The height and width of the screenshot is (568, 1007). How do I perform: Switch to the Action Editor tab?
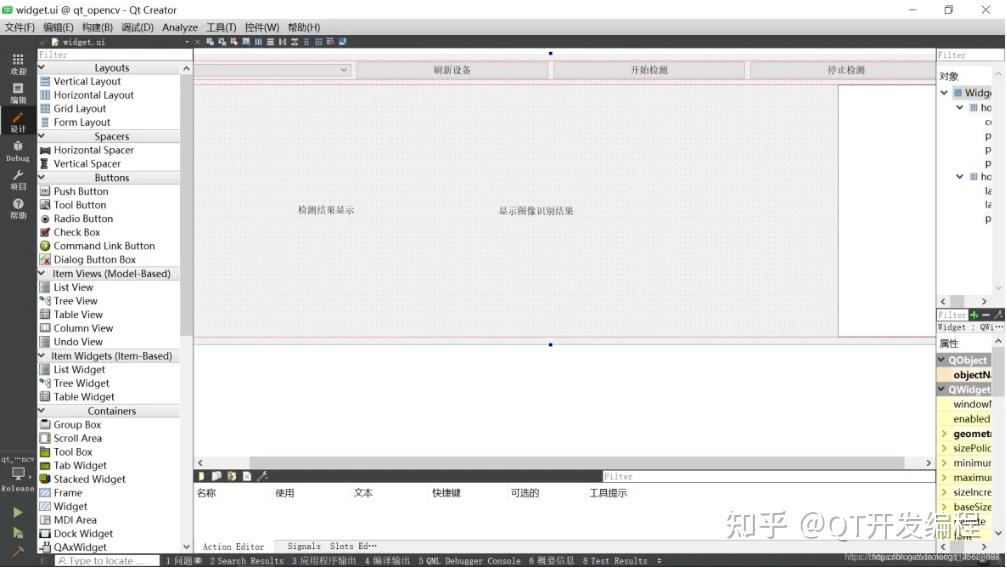click(233, 547)
